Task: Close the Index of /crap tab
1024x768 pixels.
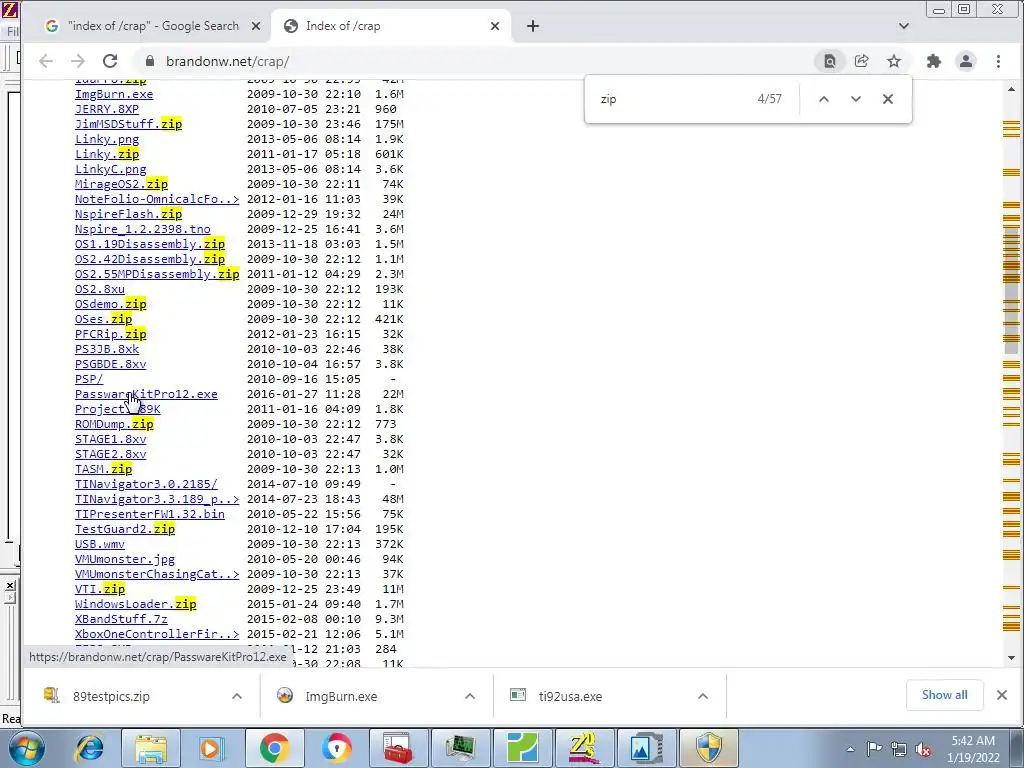Action: (495, 26)
